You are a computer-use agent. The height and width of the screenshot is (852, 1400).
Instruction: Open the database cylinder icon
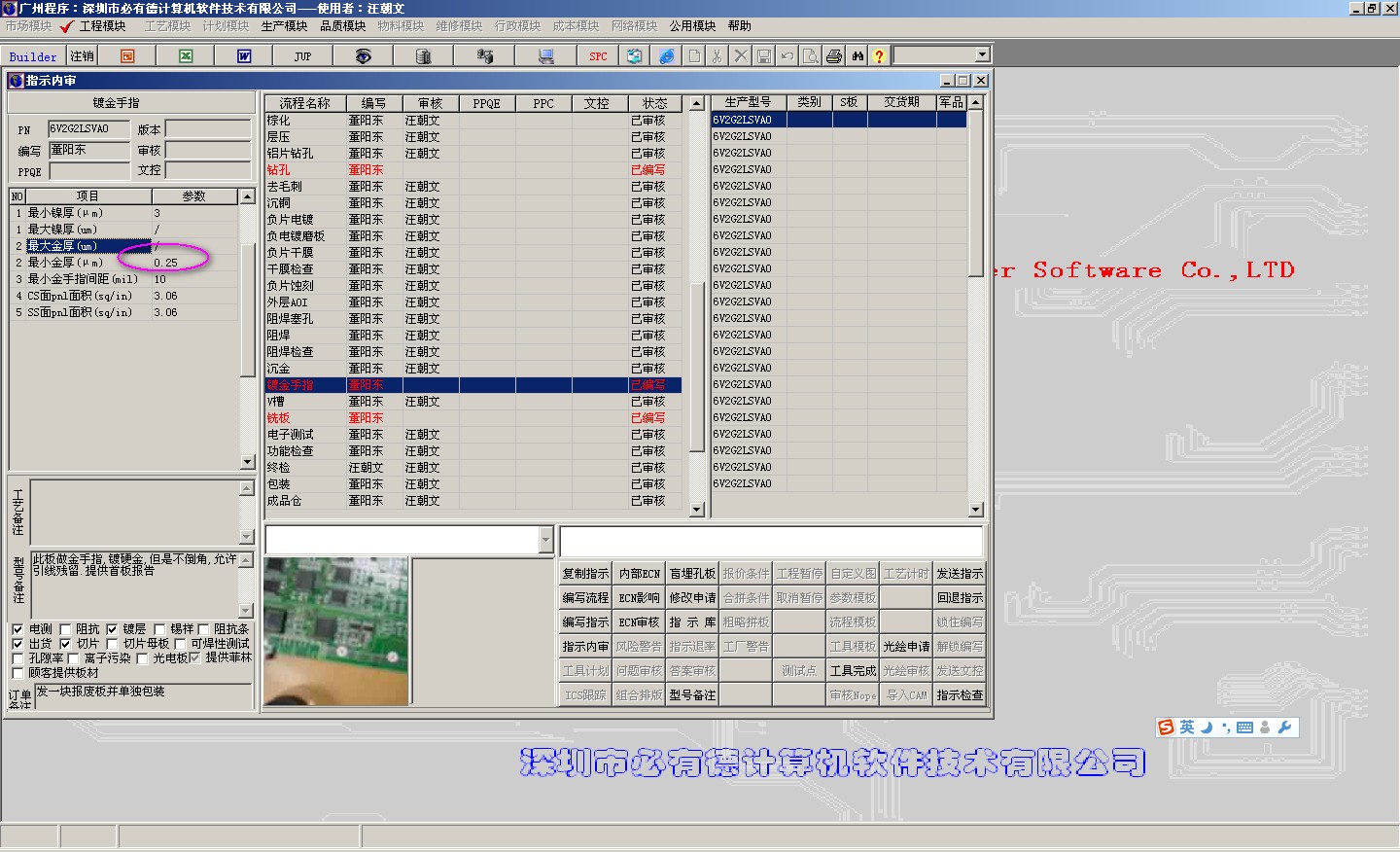(x=423, y=56)
